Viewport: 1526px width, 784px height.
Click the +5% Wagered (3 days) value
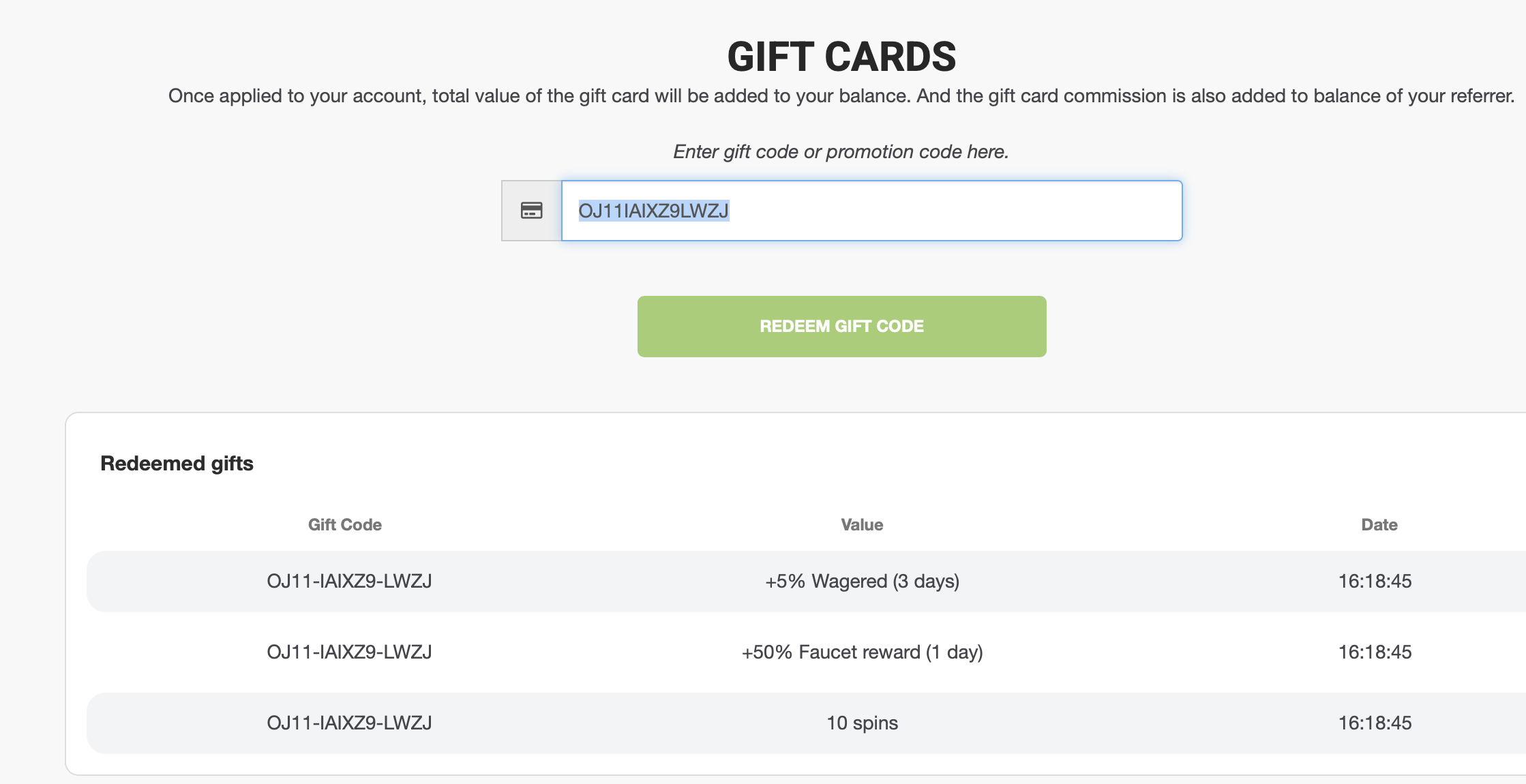pos(862,582)
